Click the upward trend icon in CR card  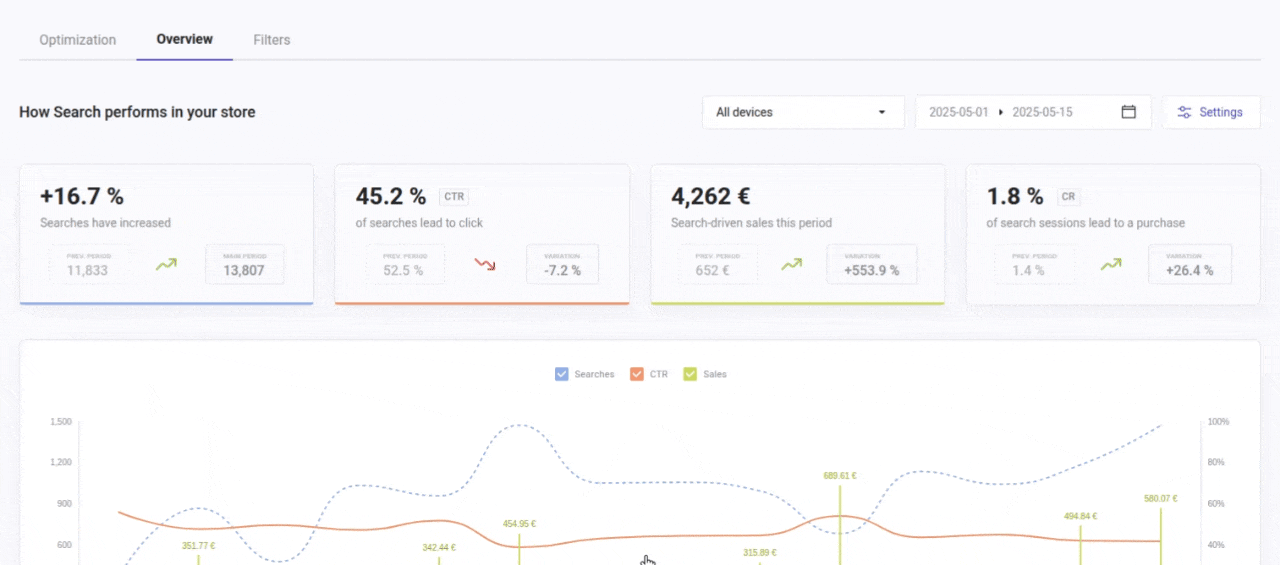(x=1111, y=265)
